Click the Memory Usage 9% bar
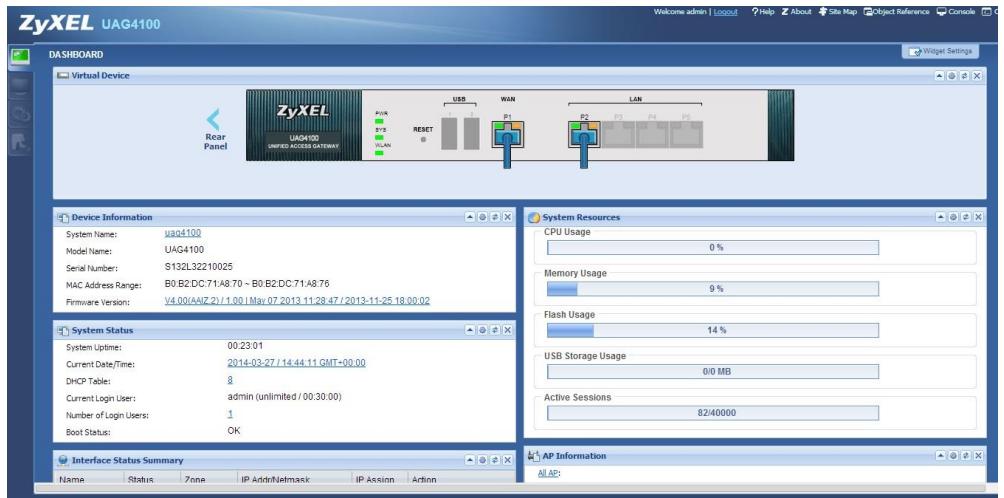The image size is (1004, 498). tap(713, 289)
